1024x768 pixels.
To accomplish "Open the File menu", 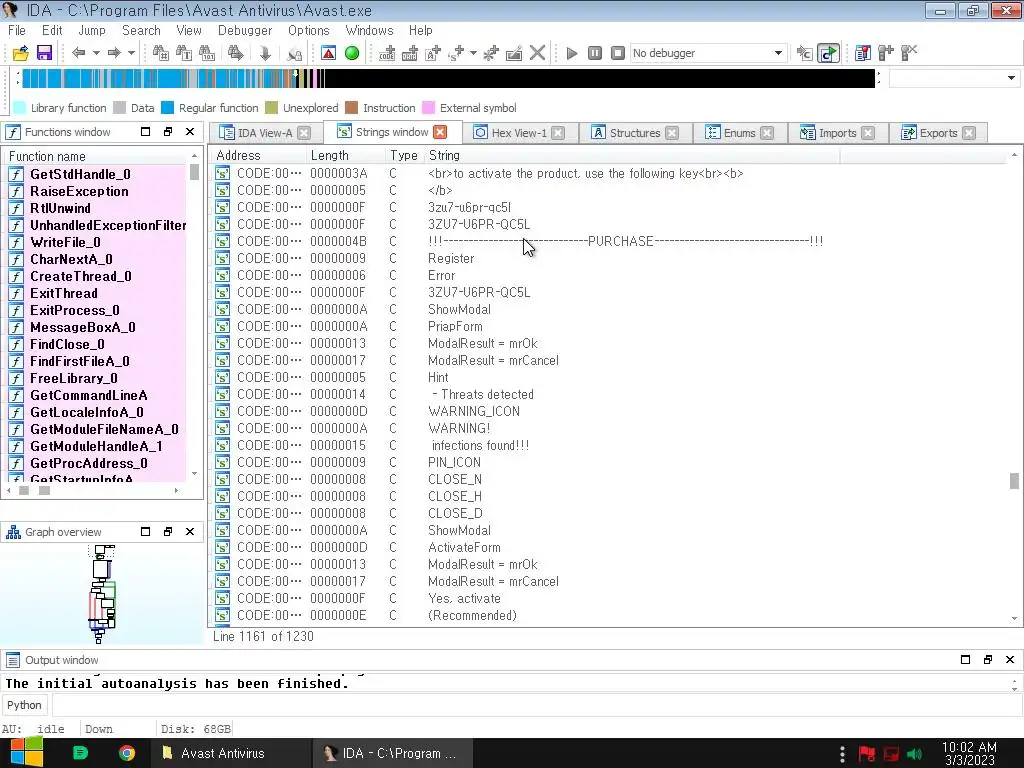I will click(16, 30).
